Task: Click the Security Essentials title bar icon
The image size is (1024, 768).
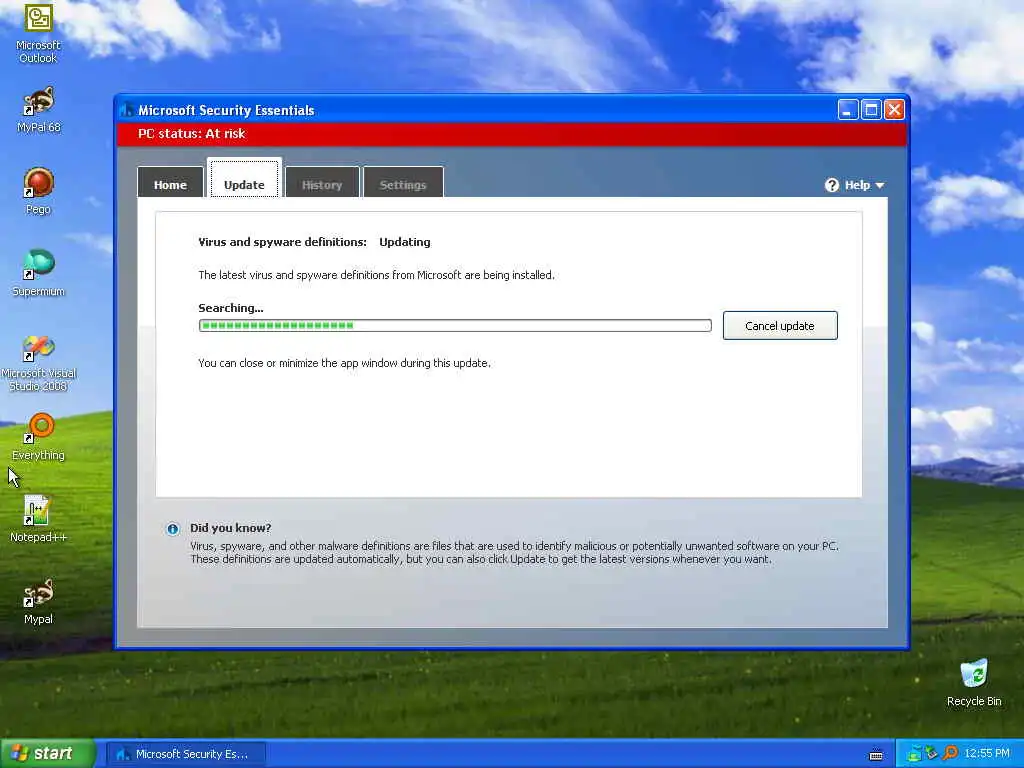Action: (x=127, y=110)
